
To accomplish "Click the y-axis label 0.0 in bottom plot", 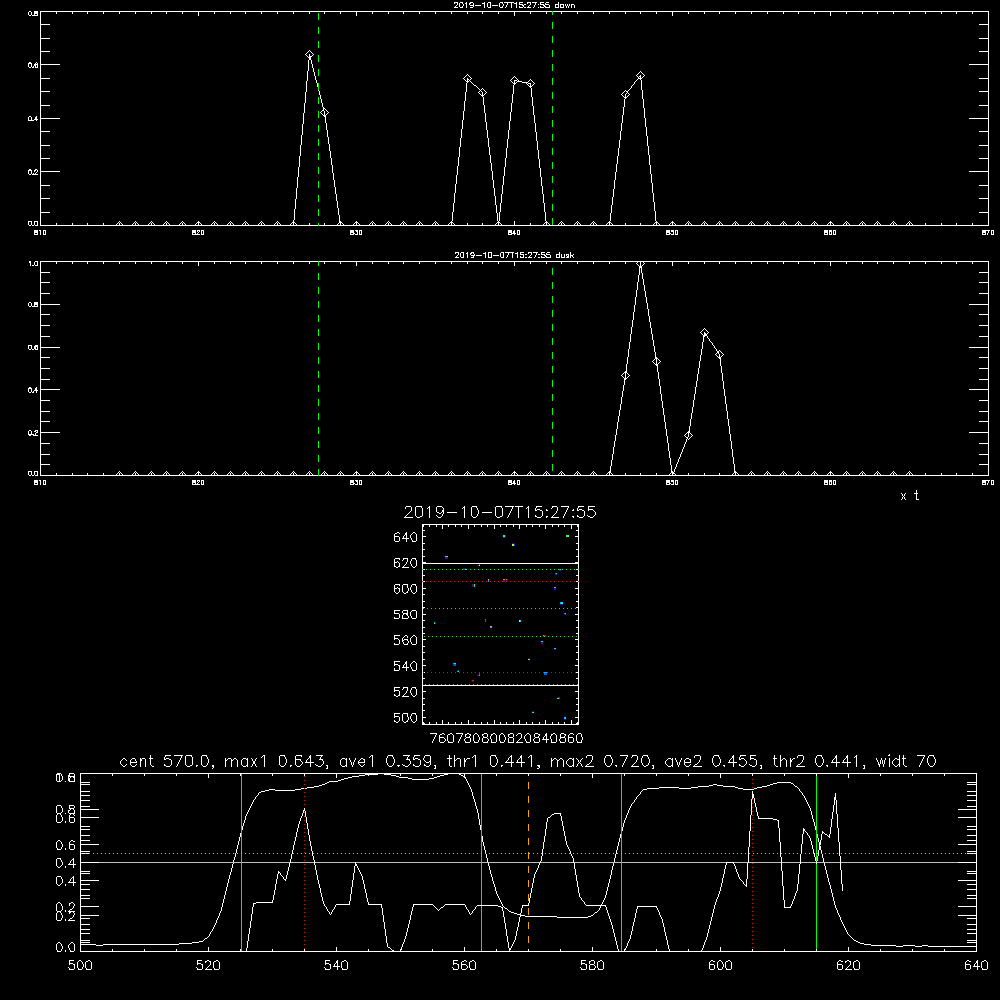I will tap(65, 947).
